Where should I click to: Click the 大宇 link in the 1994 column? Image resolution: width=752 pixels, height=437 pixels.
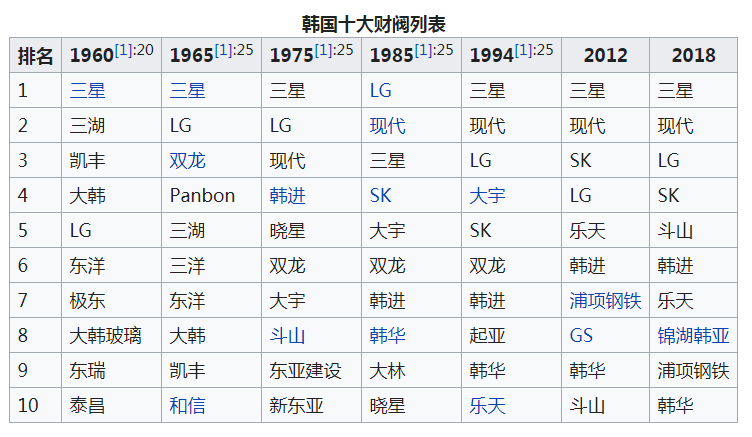click(x=487, y=196)
